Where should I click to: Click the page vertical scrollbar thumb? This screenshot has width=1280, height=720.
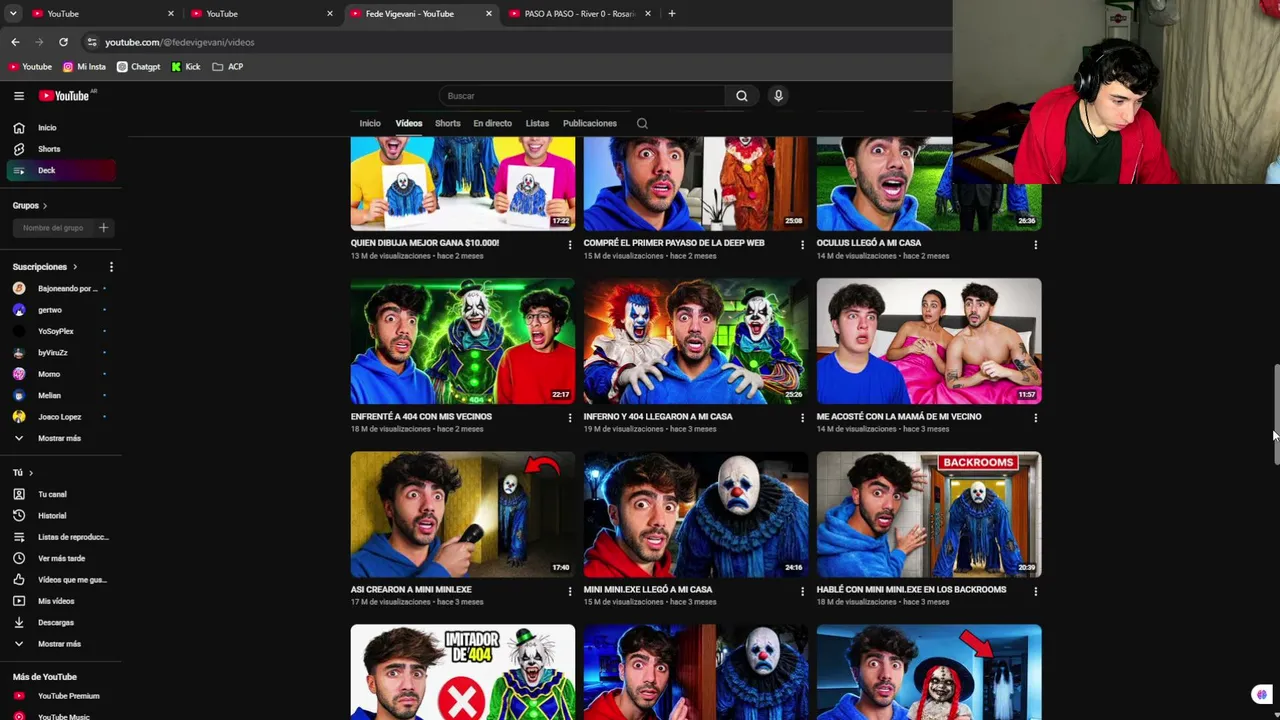tap(1276, 415)
